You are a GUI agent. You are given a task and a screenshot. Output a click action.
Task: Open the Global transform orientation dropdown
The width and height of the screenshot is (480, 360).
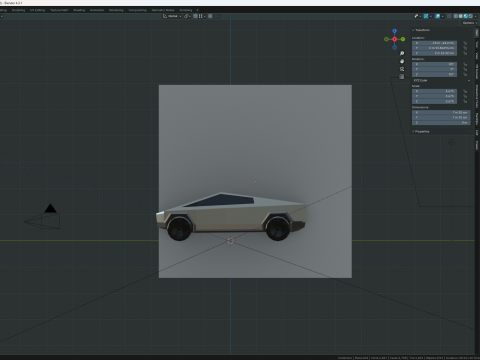[172, 16]
